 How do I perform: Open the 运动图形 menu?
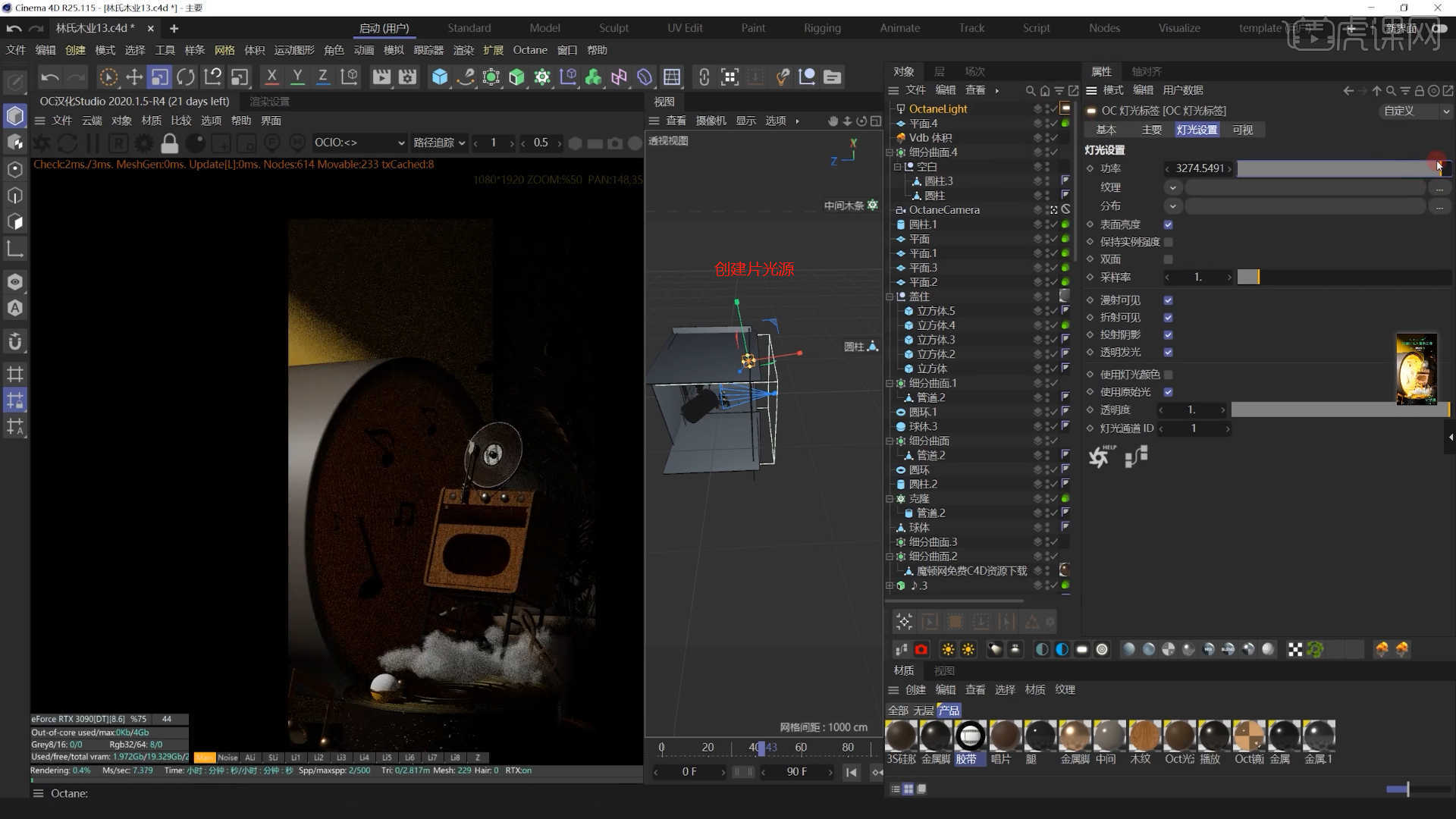[294, 50]
